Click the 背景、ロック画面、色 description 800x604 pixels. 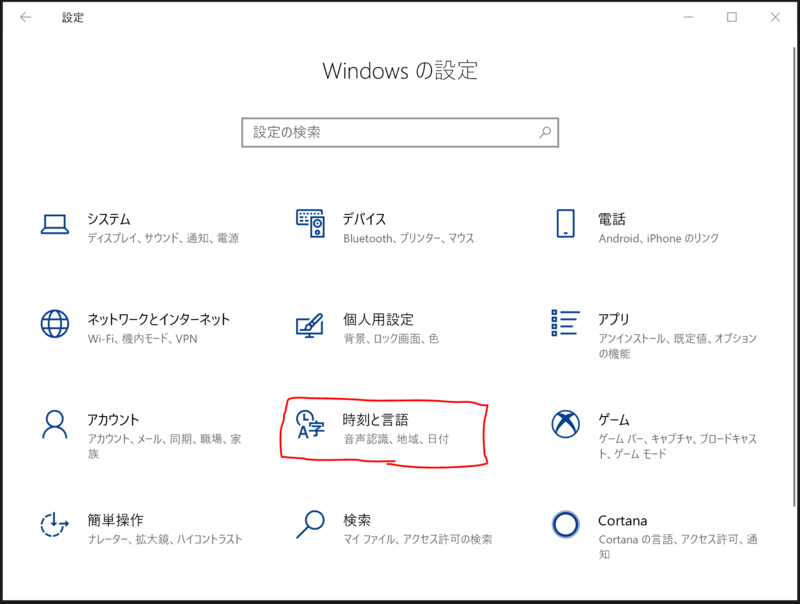click(x=391, y=339)
